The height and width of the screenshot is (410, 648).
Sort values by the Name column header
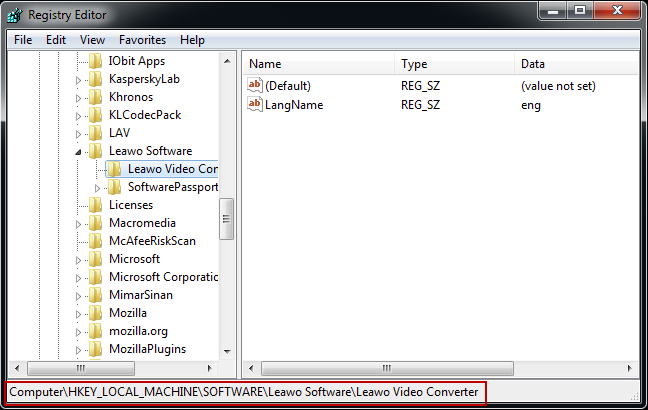318,64
